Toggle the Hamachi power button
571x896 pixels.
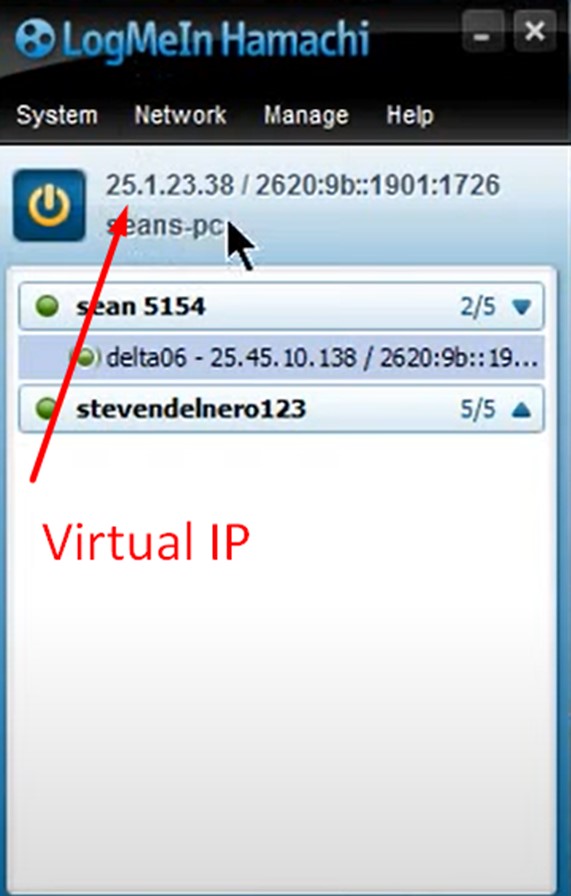(x=50, y=205)
